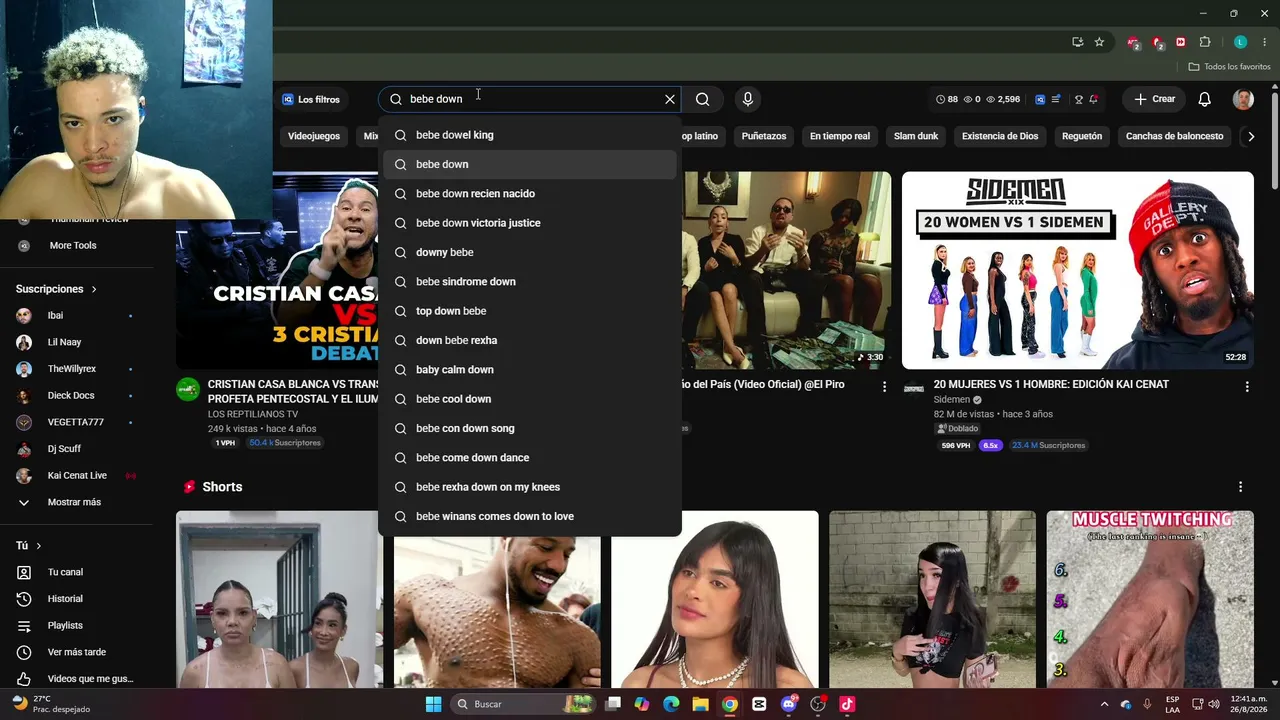
Task: Pick the 'top down bebe' suggestion
Action: pyautogui.click(x=530, y=311)
